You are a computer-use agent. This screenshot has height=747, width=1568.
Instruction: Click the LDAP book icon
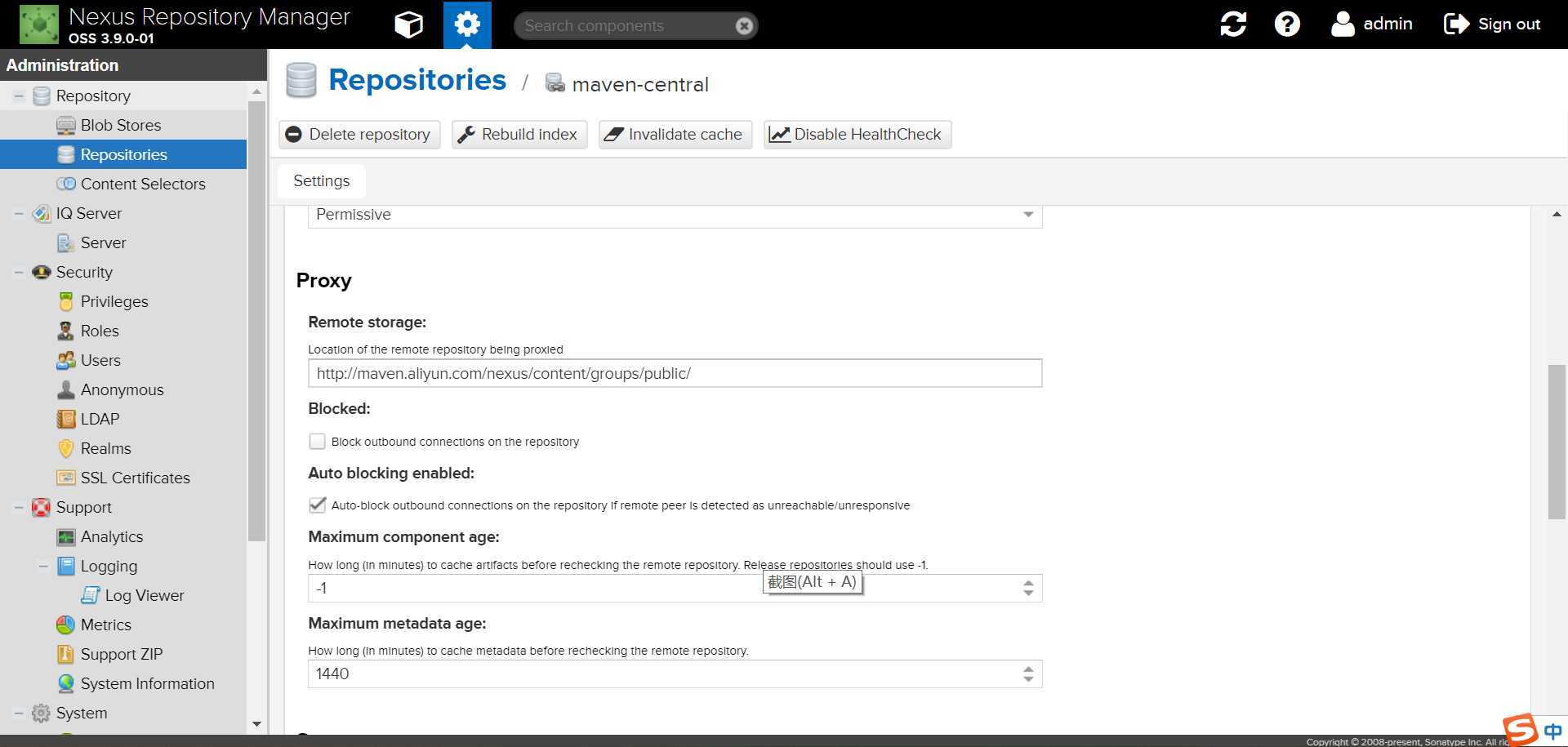tap(65, 419)
